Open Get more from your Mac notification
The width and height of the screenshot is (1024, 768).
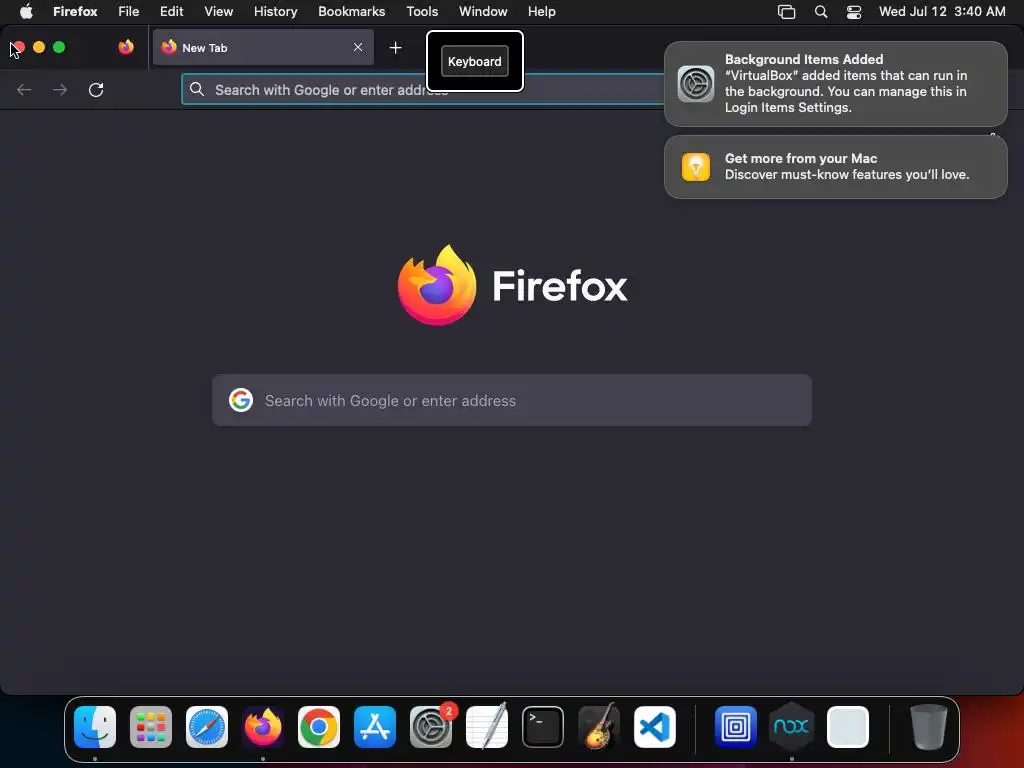pos(836,167)
